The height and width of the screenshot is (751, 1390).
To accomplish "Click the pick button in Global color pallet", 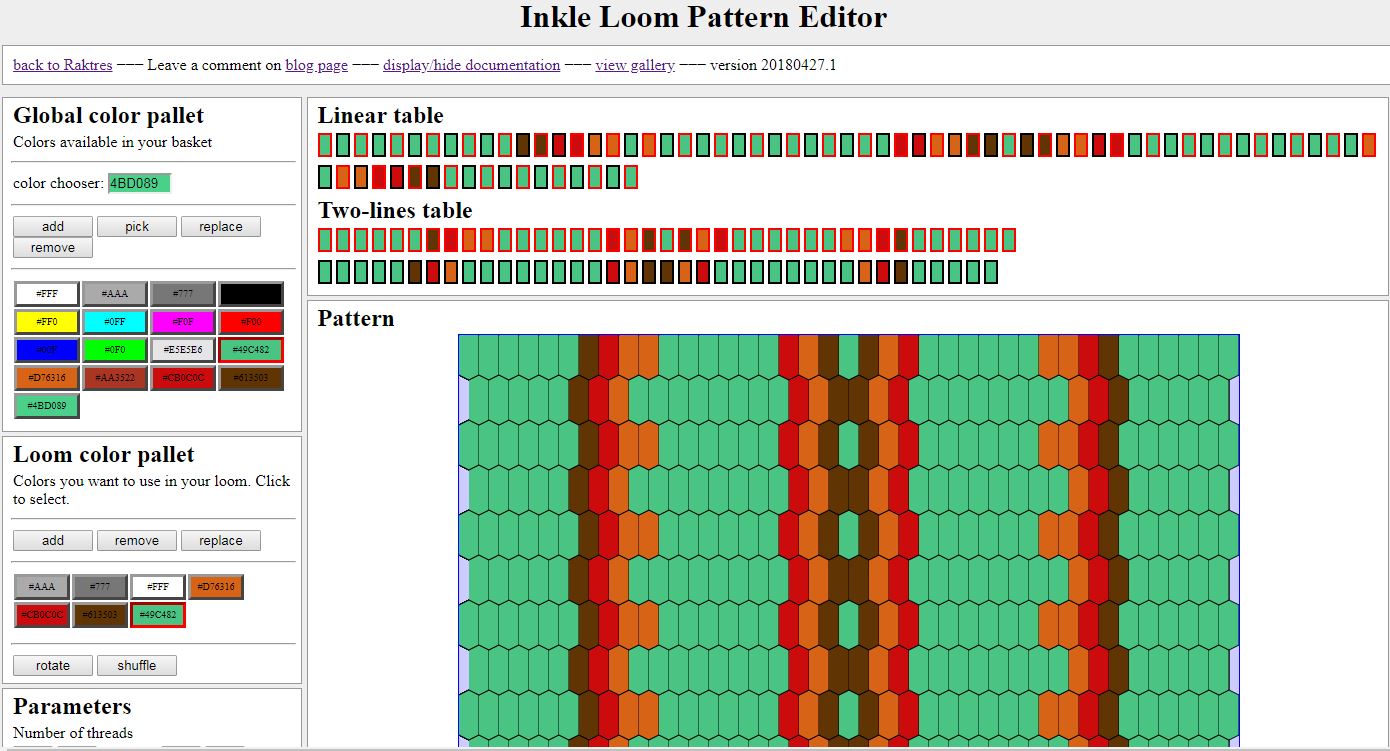I will coord(137,226).
